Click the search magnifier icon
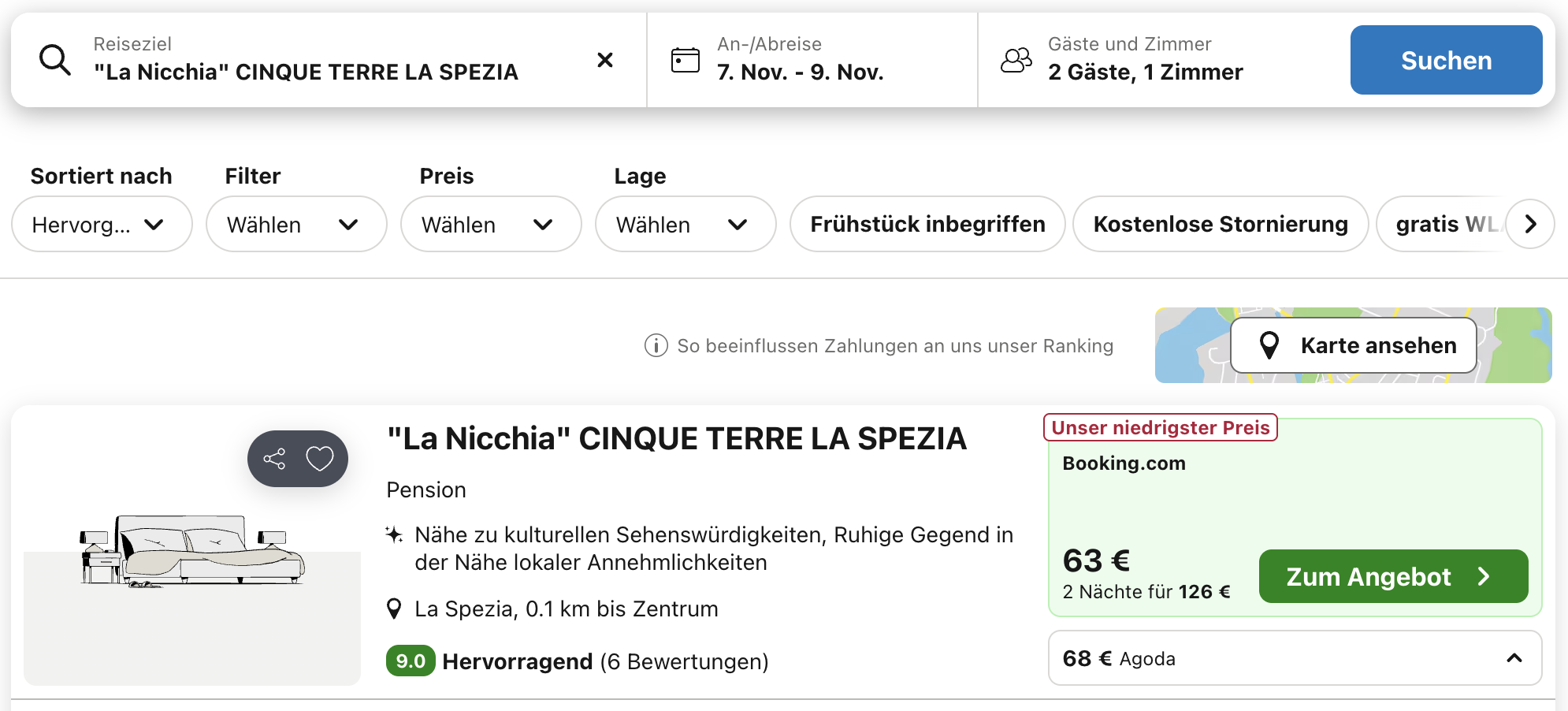 [x=55, y=60]
